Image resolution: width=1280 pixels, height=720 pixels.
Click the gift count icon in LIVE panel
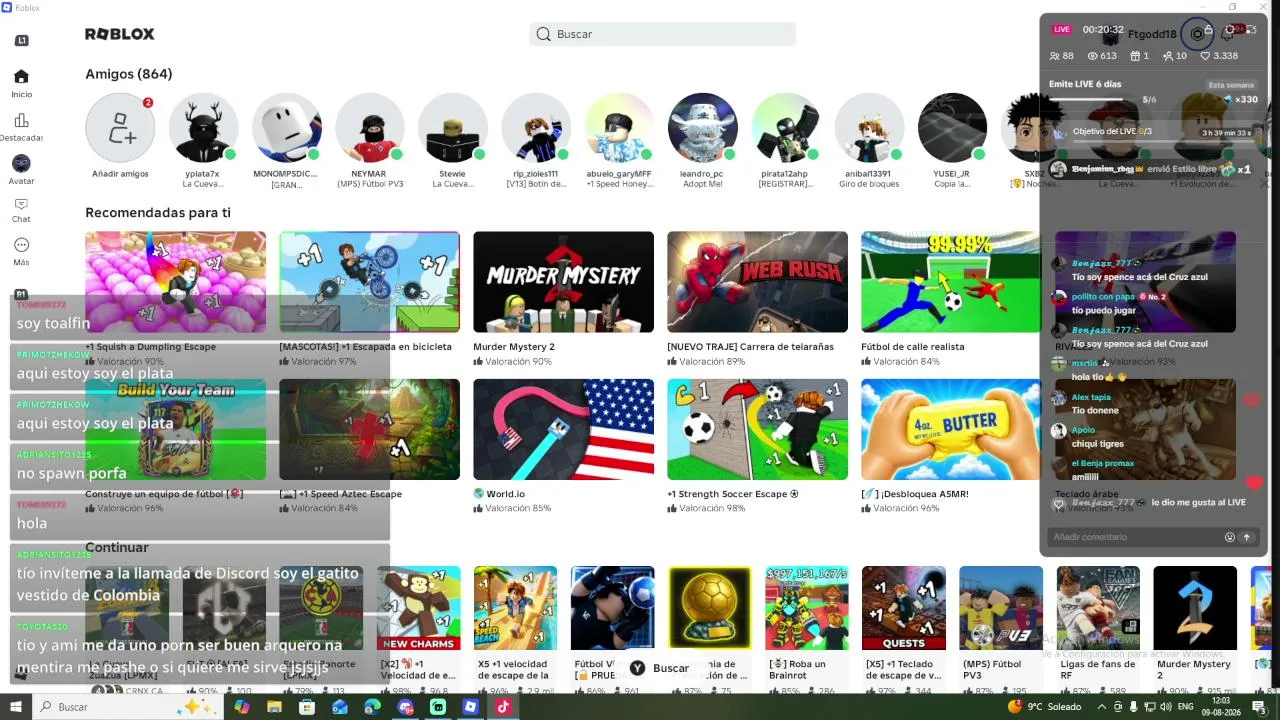[x=1140, y=56]
